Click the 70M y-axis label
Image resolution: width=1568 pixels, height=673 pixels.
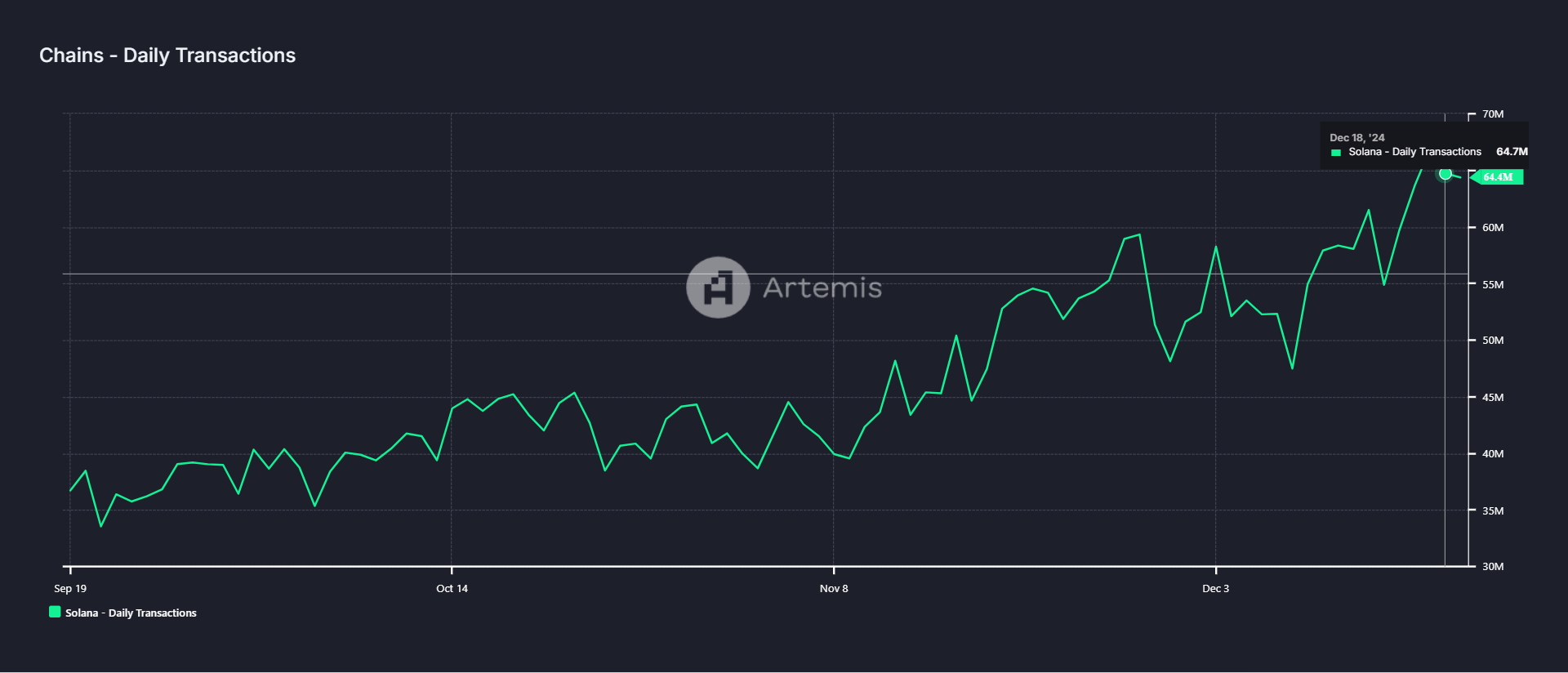point(1492,114)
